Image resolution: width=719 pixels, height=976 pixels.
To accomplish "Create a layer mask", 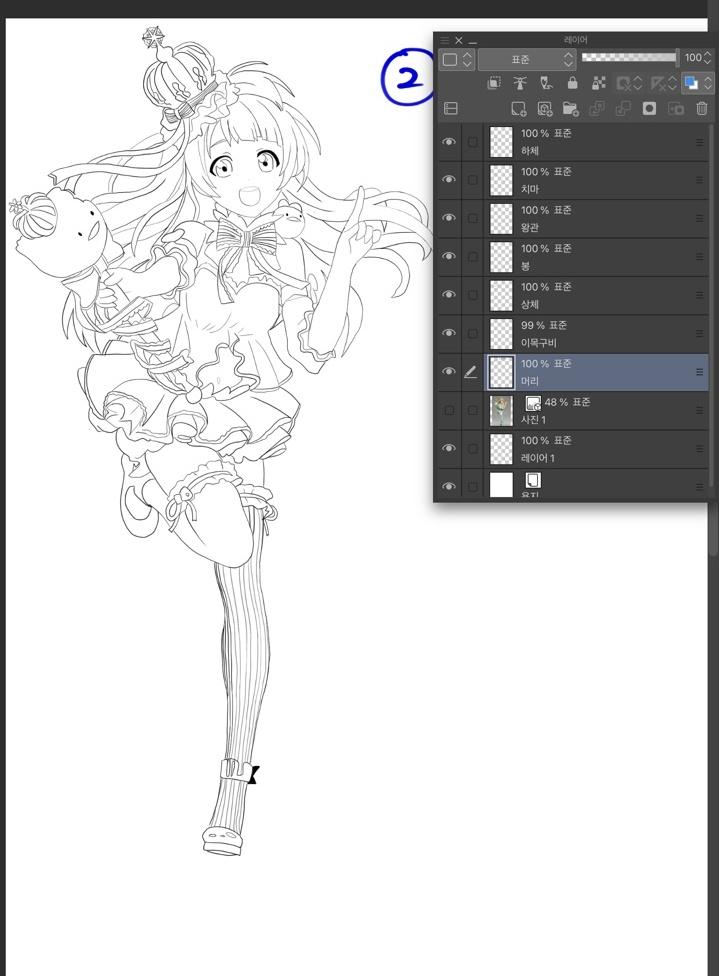I will pyautogui.click(x=649, y=109).
